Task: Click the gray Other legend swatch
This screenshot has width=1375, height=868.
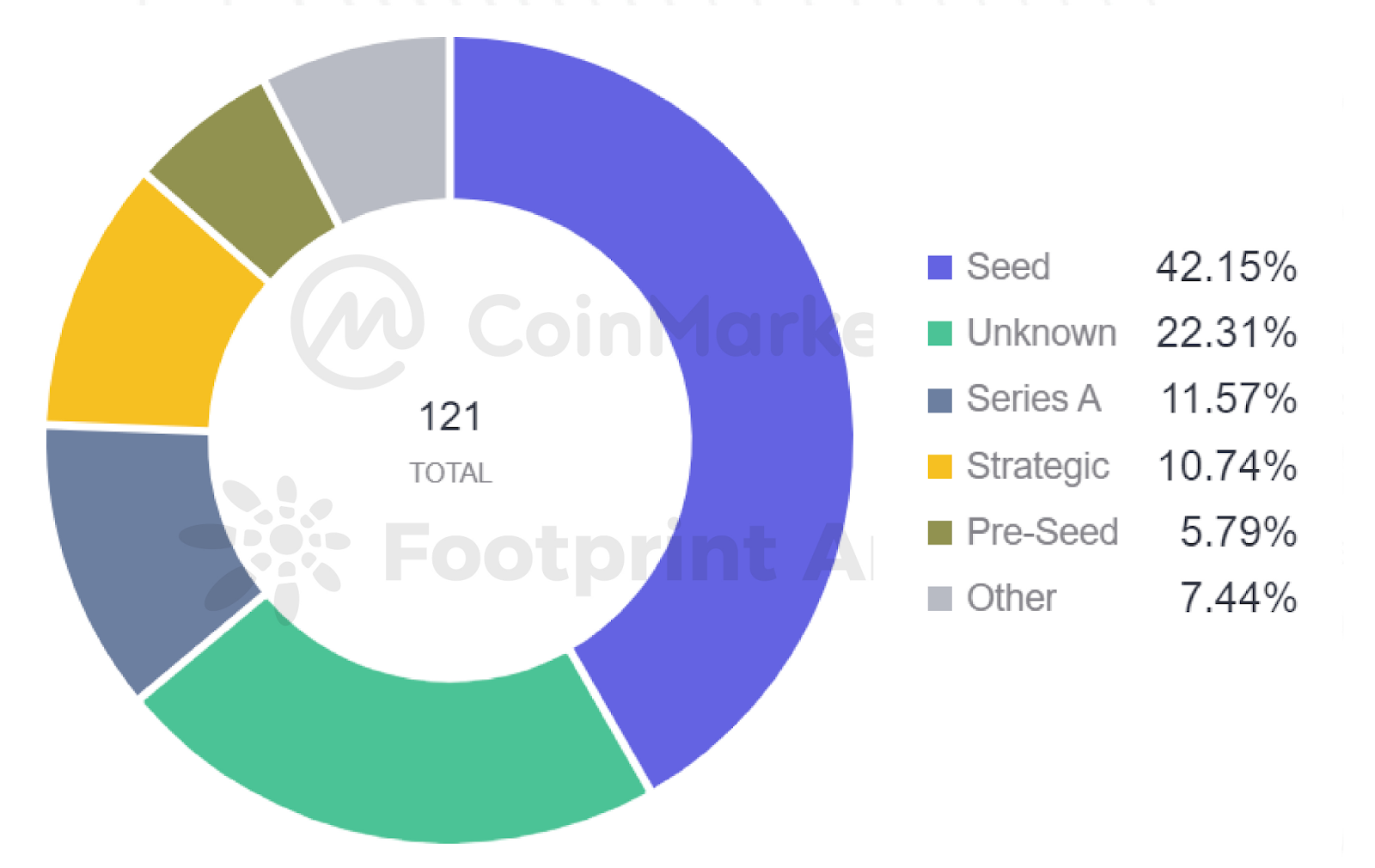Action: [939, 598]
